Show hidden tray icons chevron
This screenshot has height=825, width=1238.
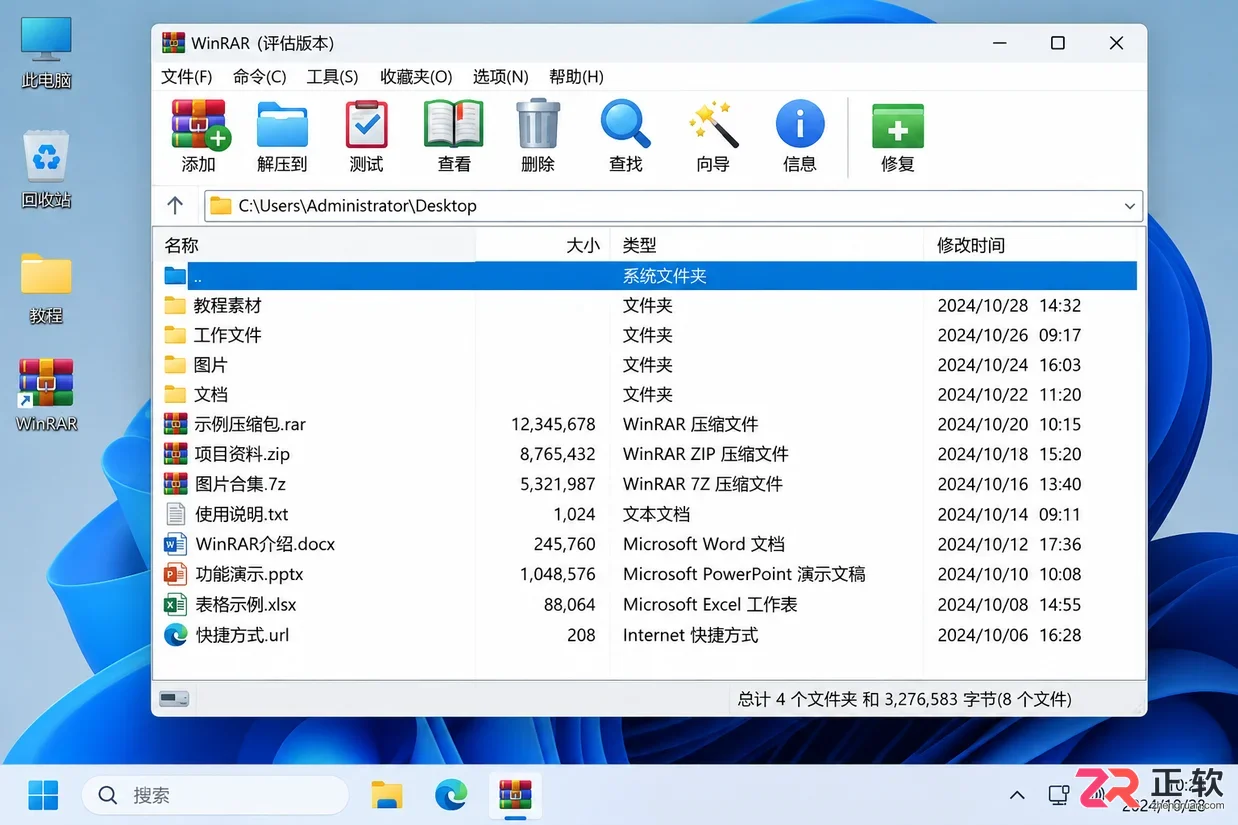(x=1017, y=796)
